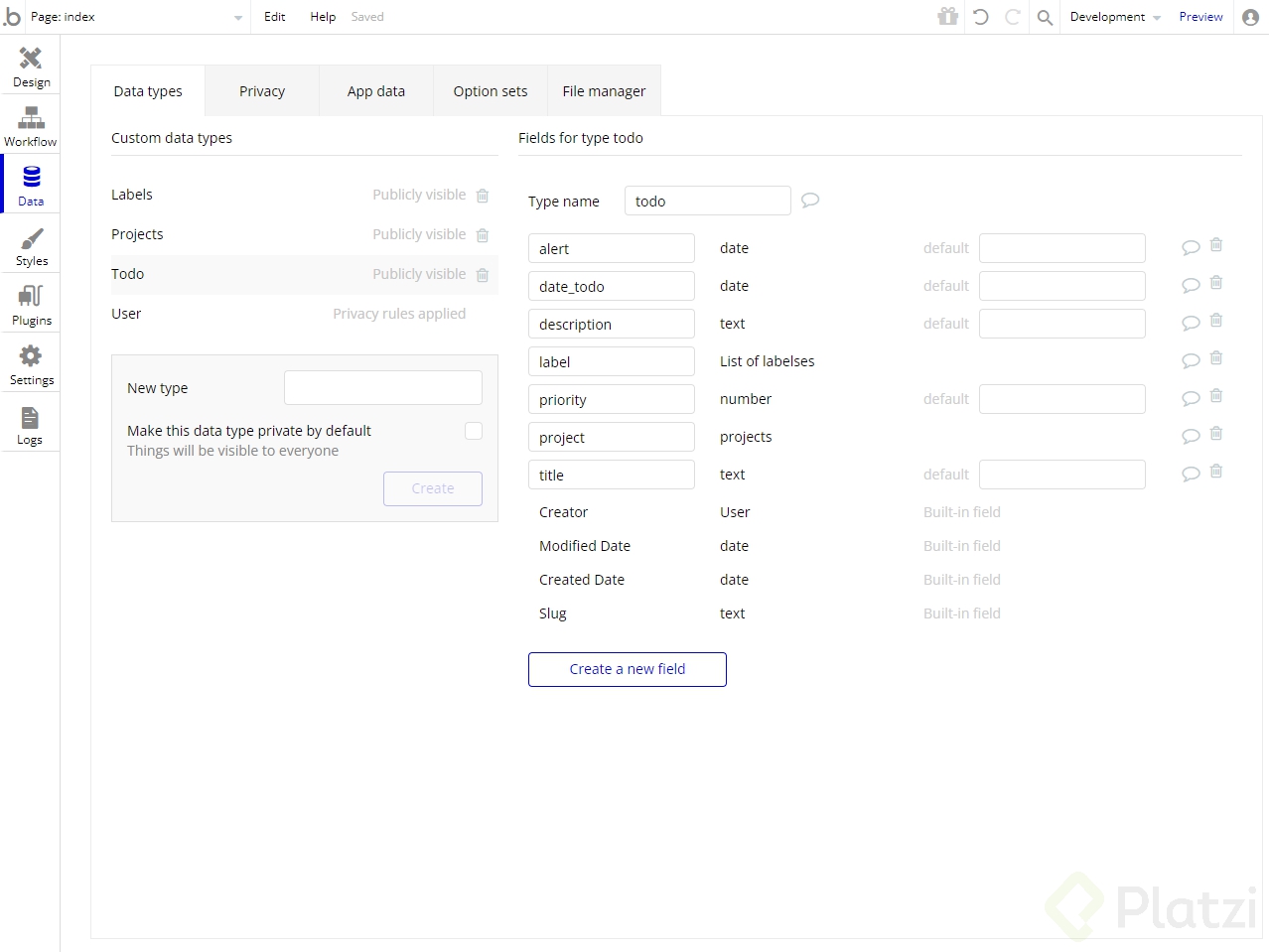
Task: Open the Edit menu
Action: point(275,17)
